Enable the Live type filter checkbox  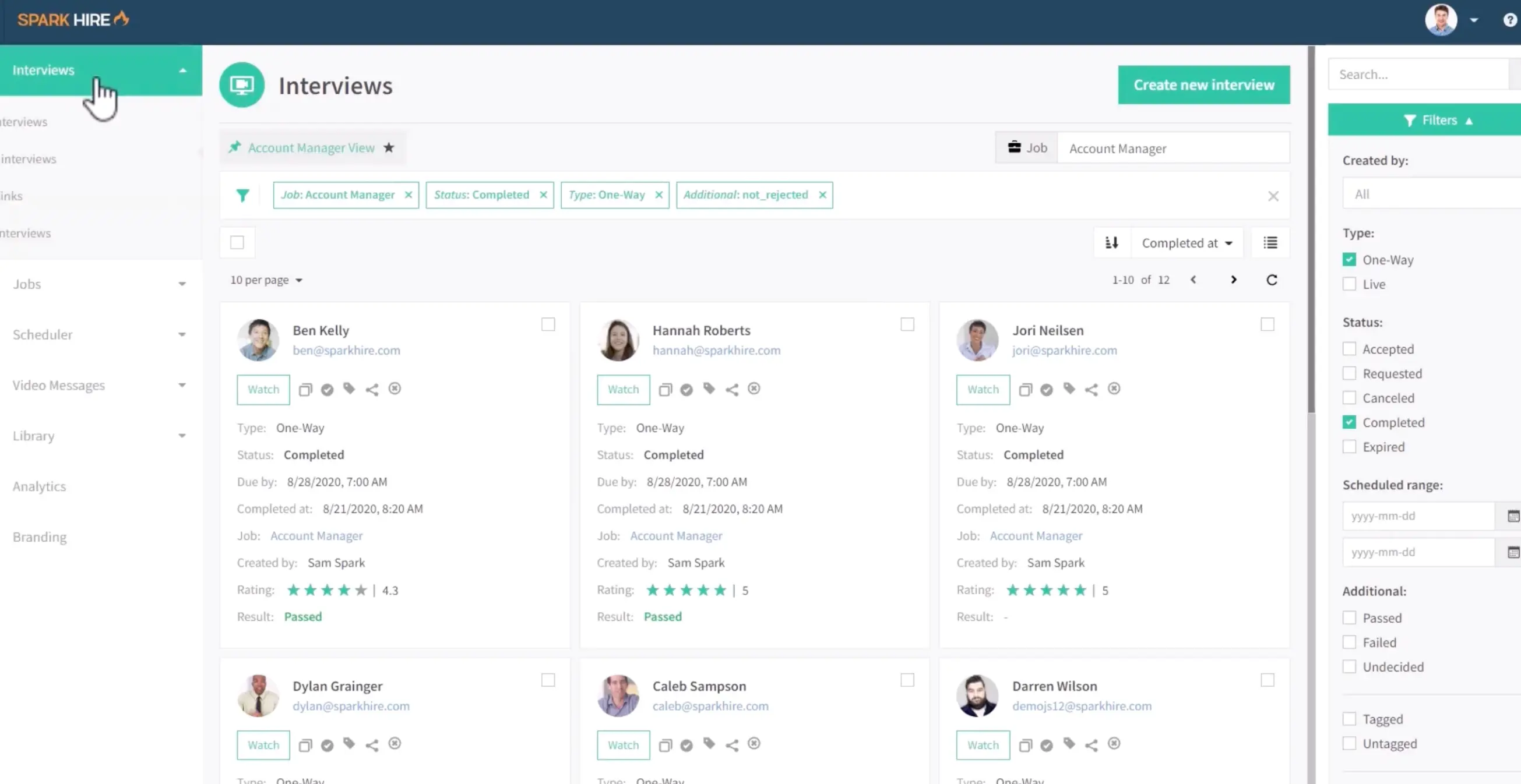[x=1349, y=284]
